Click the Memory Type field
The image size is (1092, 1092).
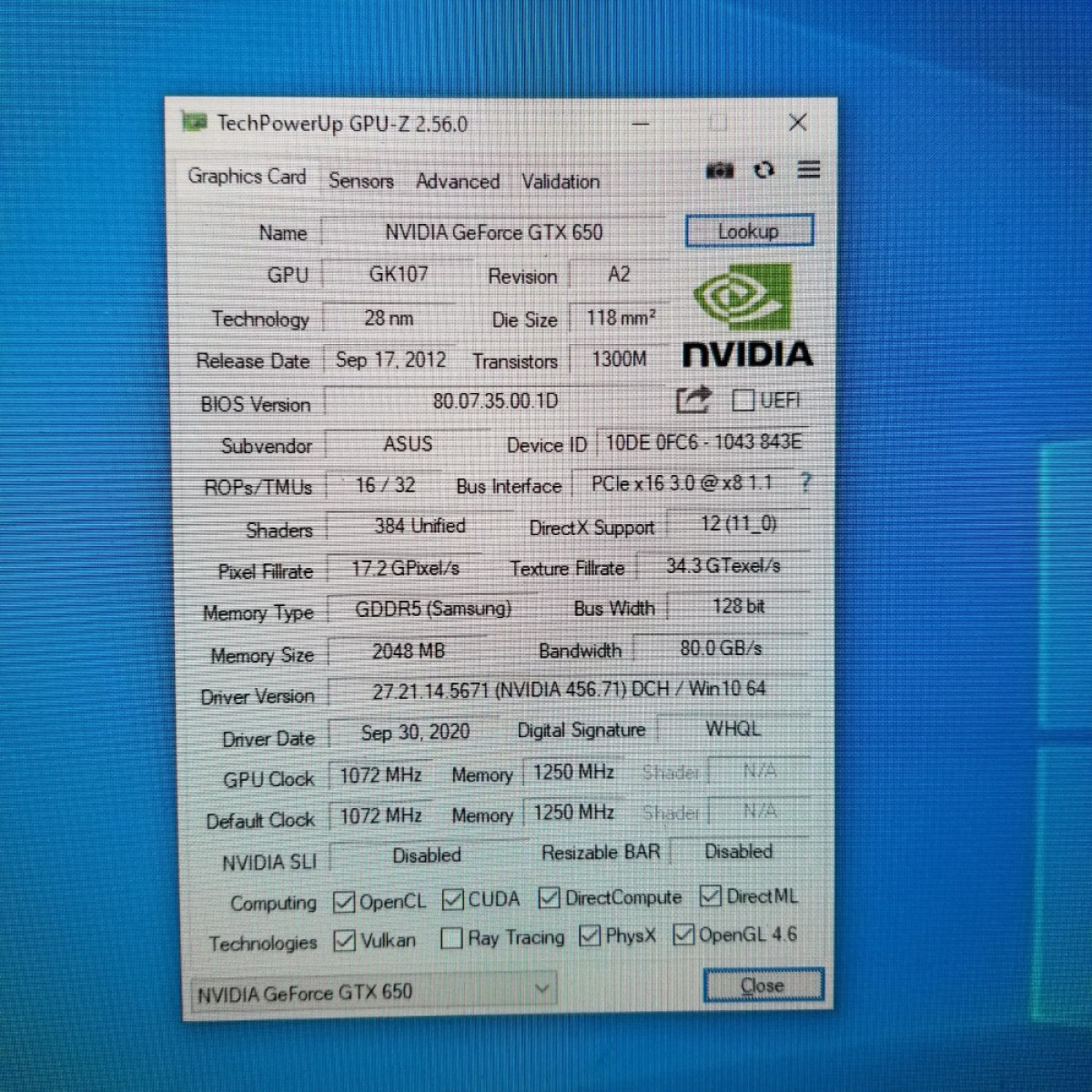433,610
